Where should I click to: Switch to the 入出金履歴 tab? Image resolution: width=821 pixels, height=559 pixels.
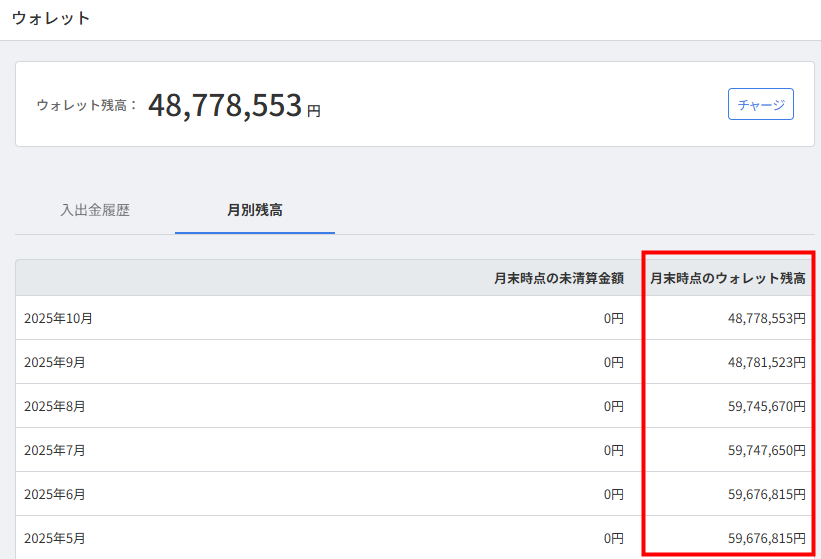(x=95, y=210)
